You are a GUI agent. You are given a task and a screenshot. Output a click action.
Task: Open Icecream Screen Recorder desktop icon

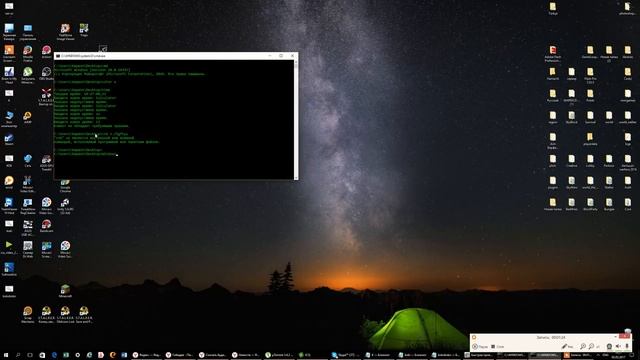tap(9, 53)
